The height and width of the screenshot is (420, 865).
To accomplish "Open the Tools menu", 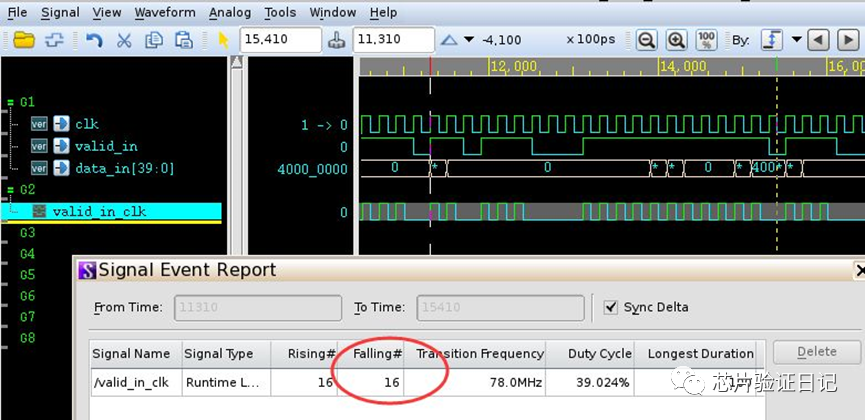I will click(x=280, y=13).
